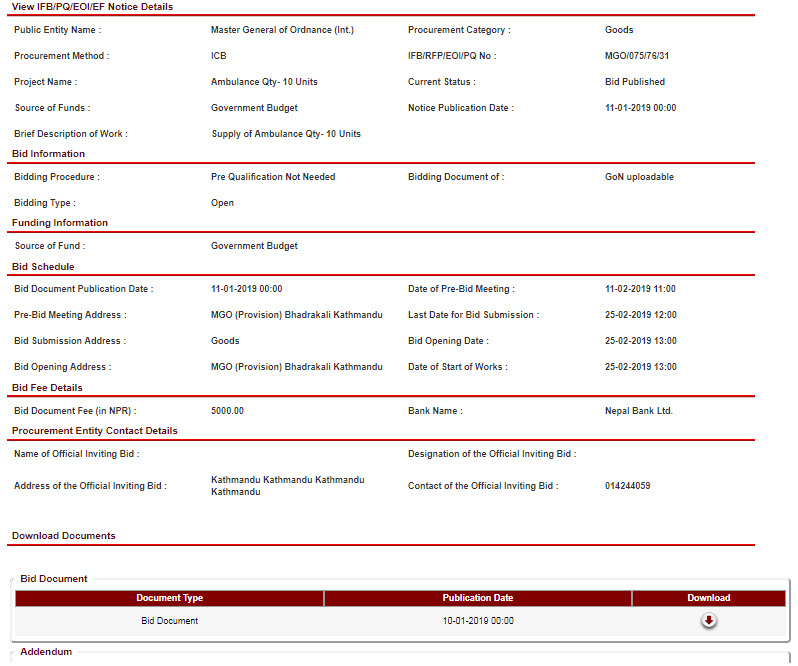Click the Download Documents section title
Viewport: 798px width, 666px height.
(64, 536)
